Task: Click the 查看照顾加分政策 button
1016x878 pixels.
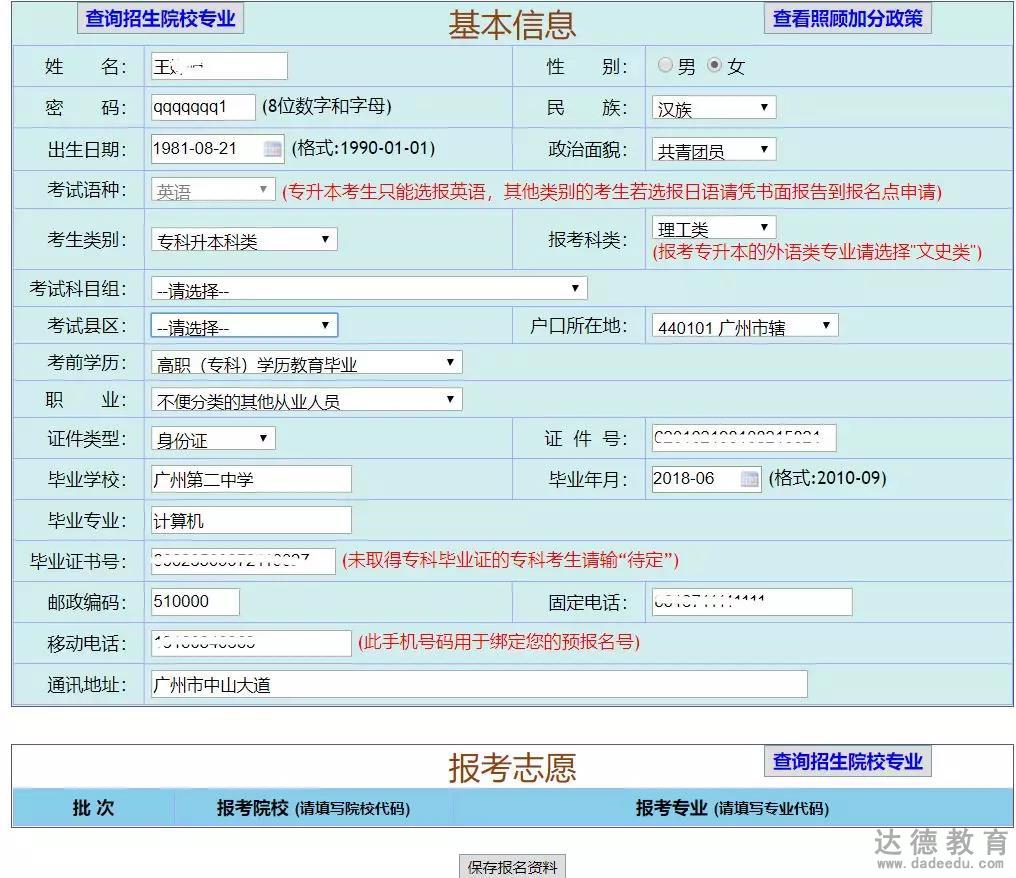Action: click(x=848, y=18)
